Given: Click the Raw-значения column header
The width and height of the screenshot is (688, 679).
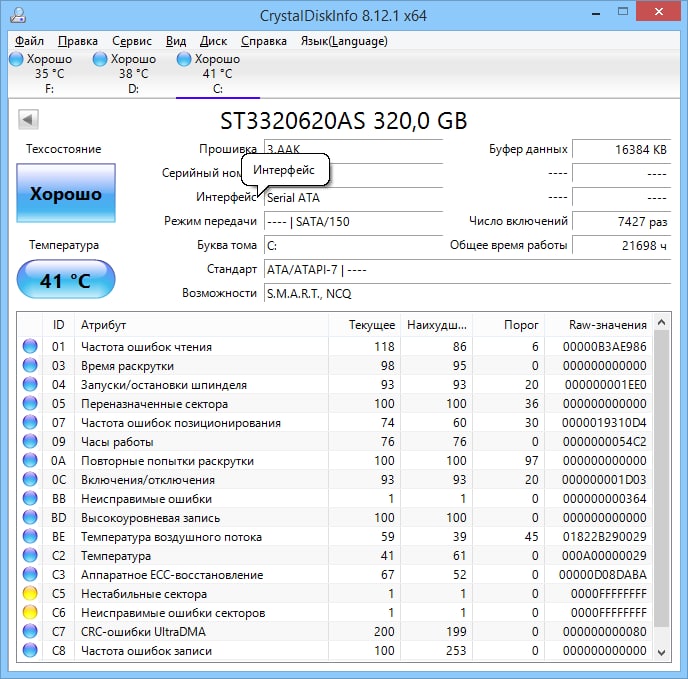Looking at the screenshot, I should [x=607, y=325].
